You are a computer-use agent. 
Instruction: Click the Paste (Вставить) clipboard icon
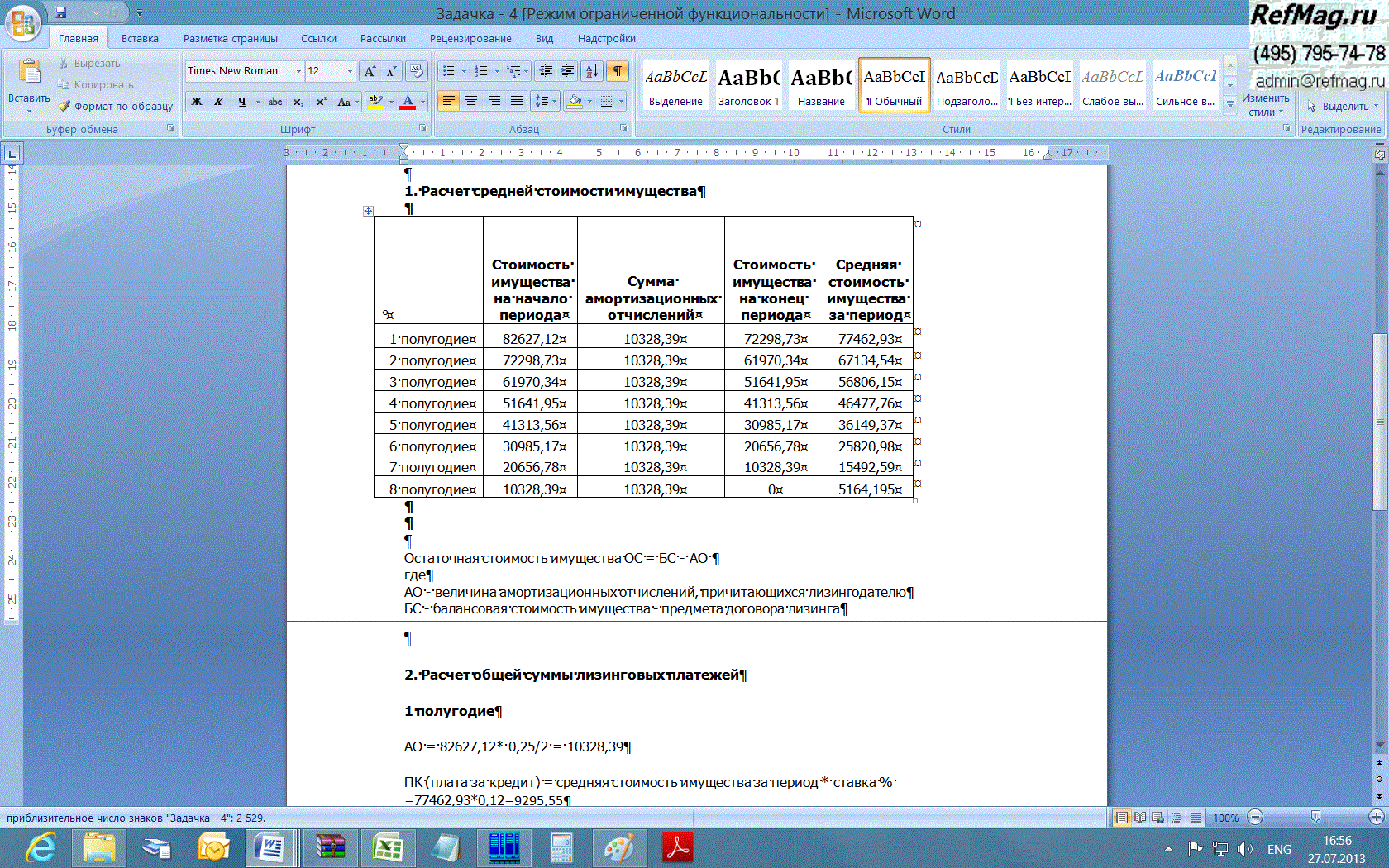click(29, 73)
